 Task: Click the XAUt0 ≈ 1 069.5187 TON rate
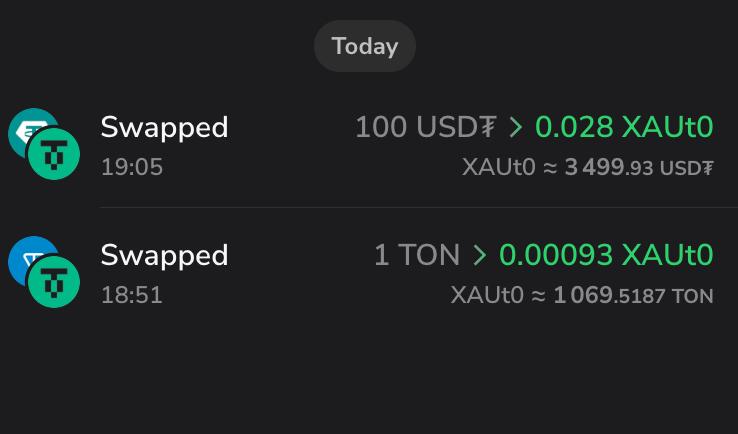coord(582,295)
